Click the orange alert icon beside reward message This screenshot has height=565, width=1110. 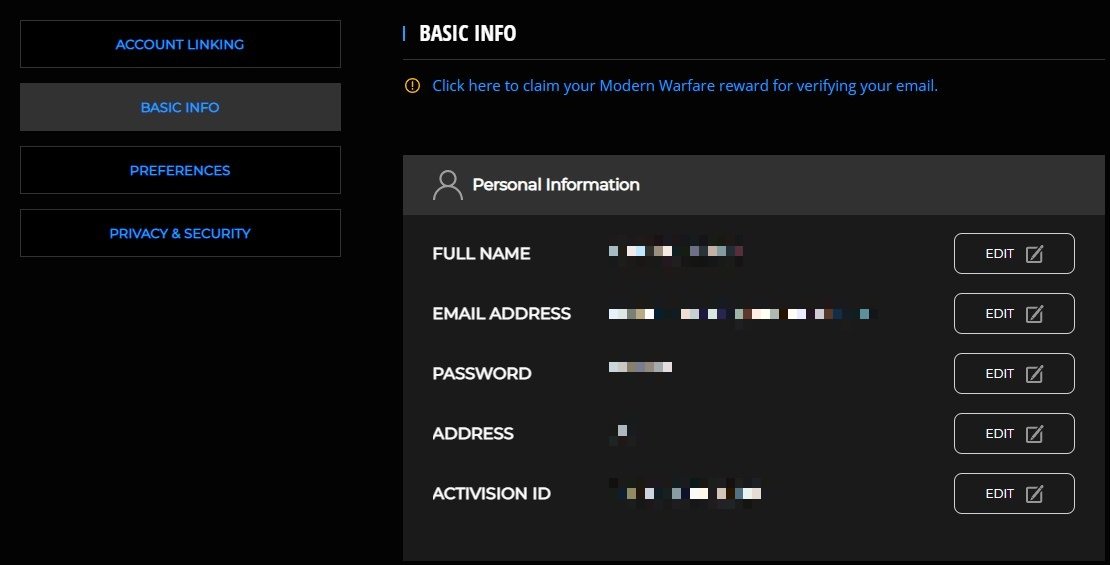[x=412, y=86]
